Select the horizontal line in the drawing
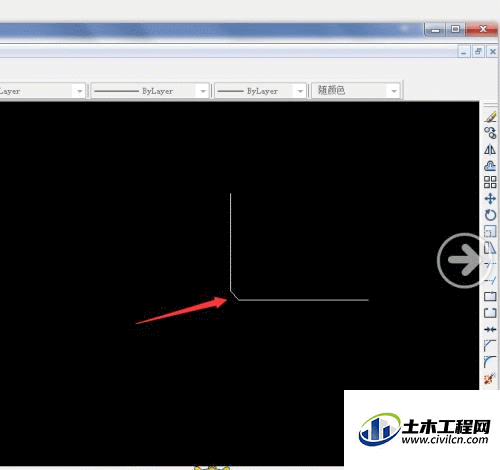Viewport: 500px width, 470px height. click(304, 300)
